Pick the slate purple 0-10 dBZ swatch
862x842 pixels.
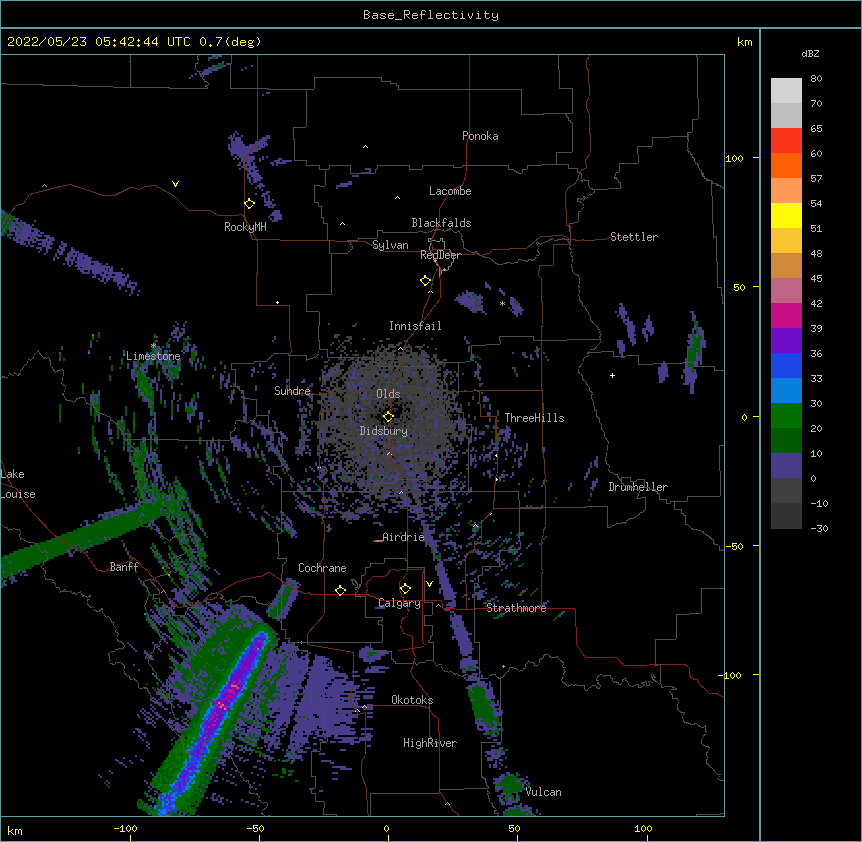[x=786, y=466]
